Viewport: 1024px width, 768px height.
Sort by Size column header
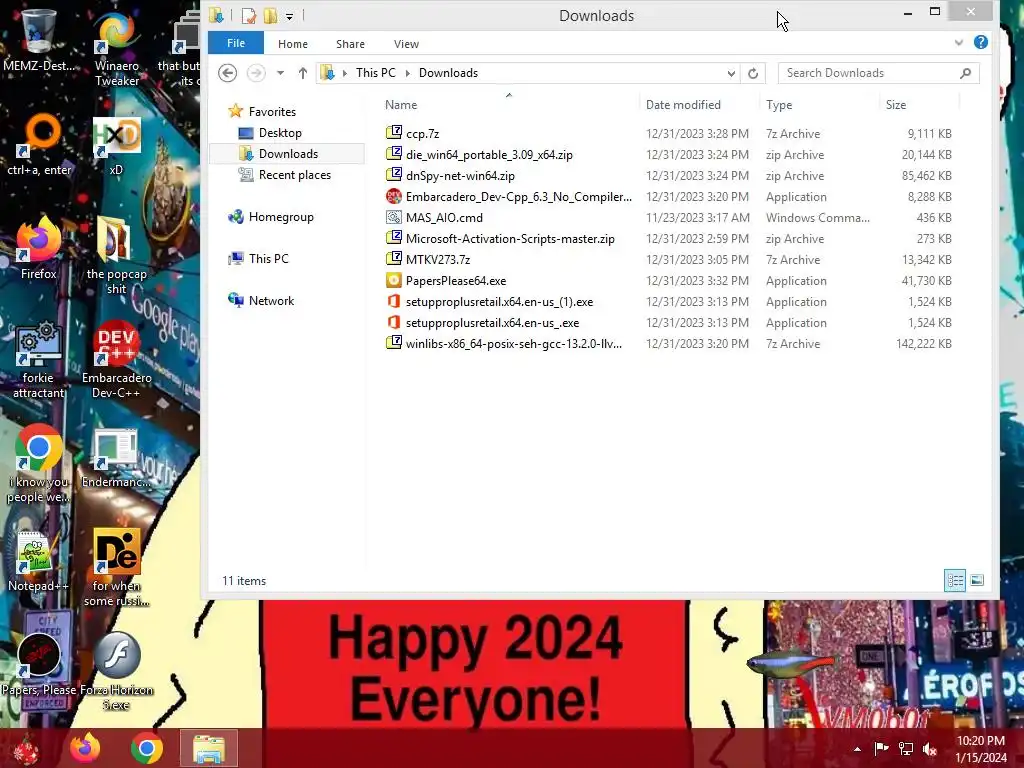coord(895,104)
